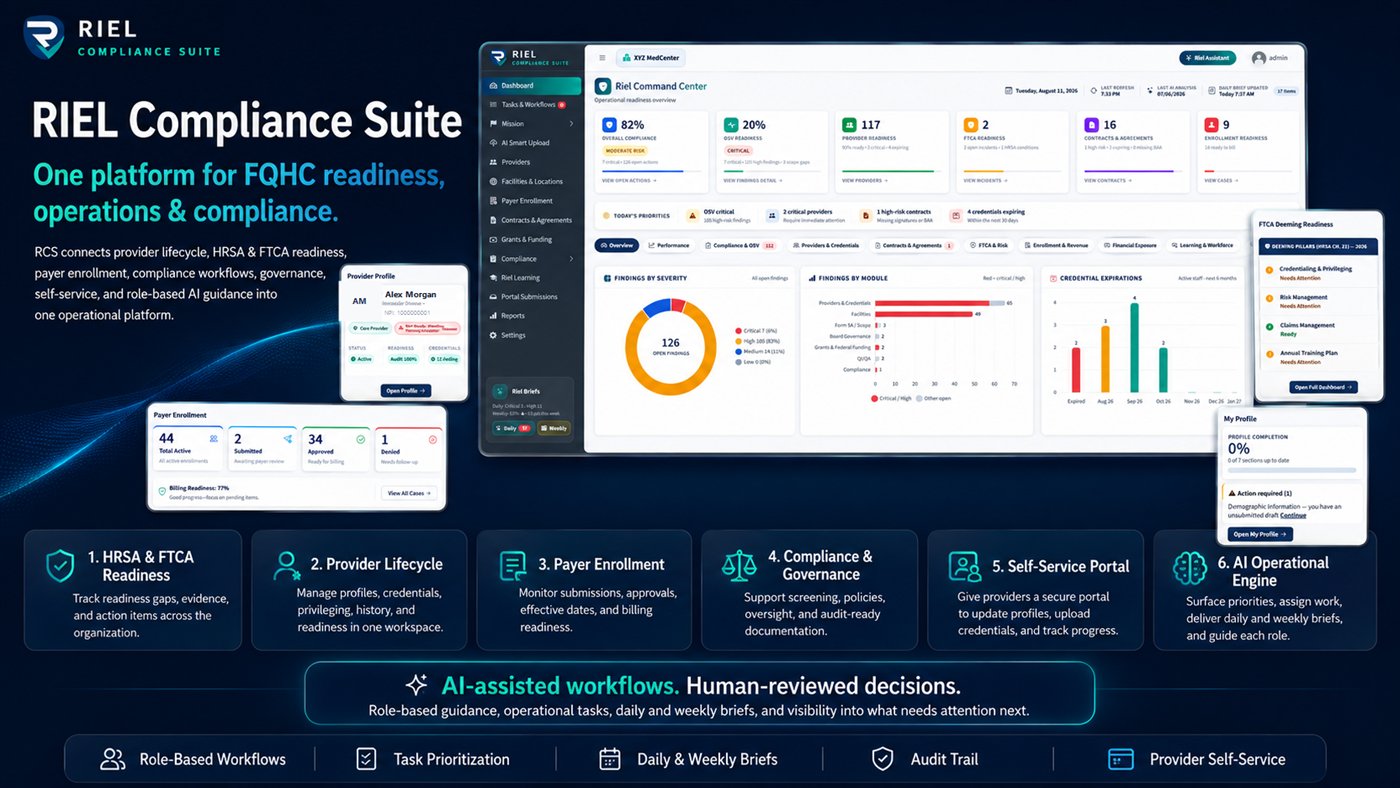Click the Riel Command Center shield icon
The height and width of the screenshot is (788, 1400).
pos(603,87)
